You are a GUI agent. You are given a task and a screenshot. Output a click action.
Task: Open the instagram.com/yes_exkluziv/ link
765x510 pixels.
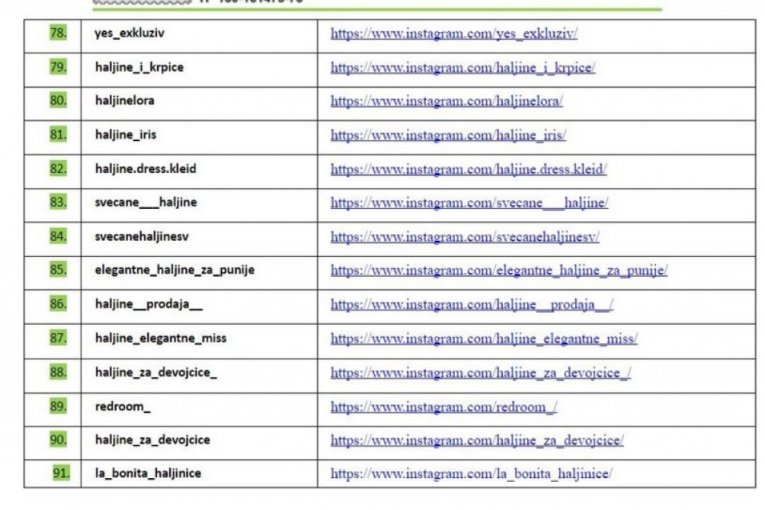click(454, 34)
